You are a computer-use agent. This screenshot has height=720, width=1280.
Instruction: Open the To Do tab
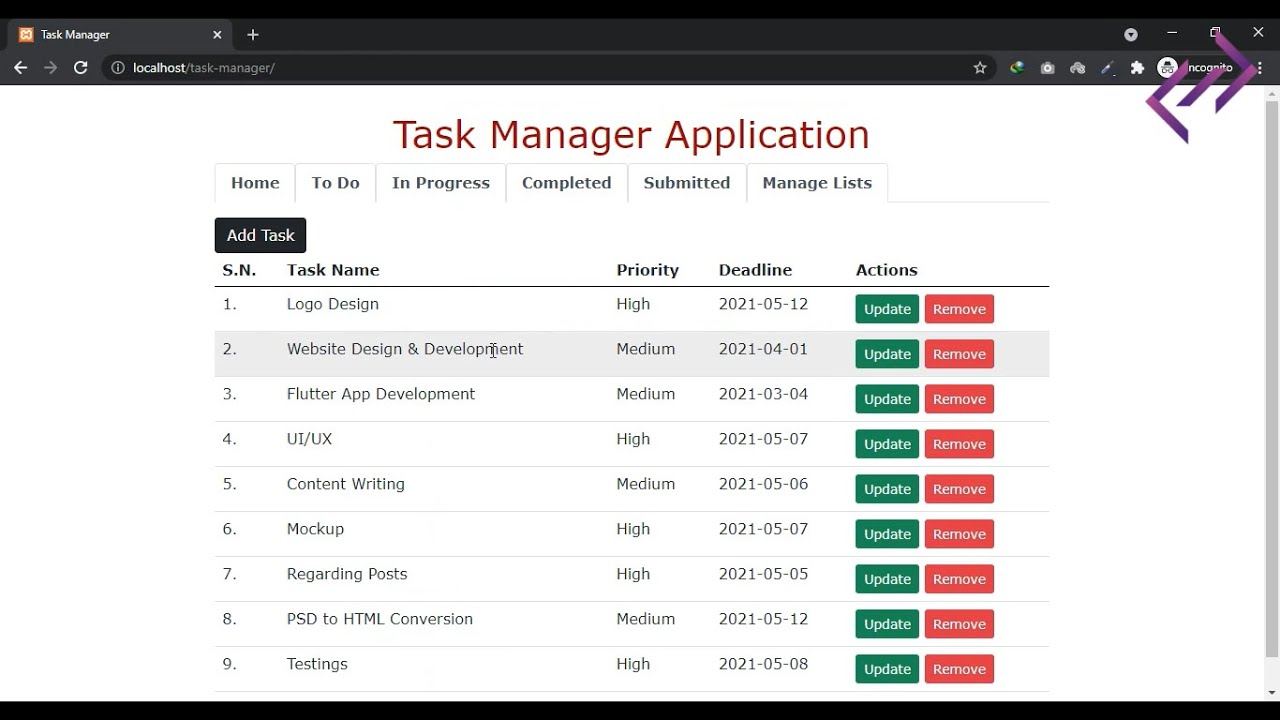pyautogui.click(x=335, y=183)
